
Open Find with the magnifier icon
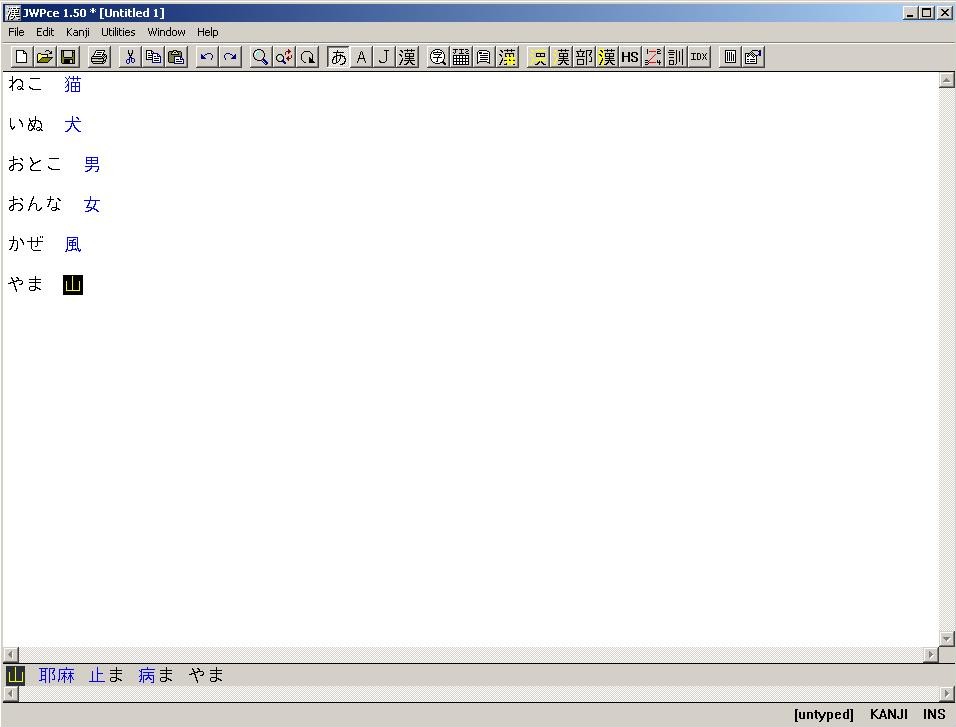click(x=261, y=57)
